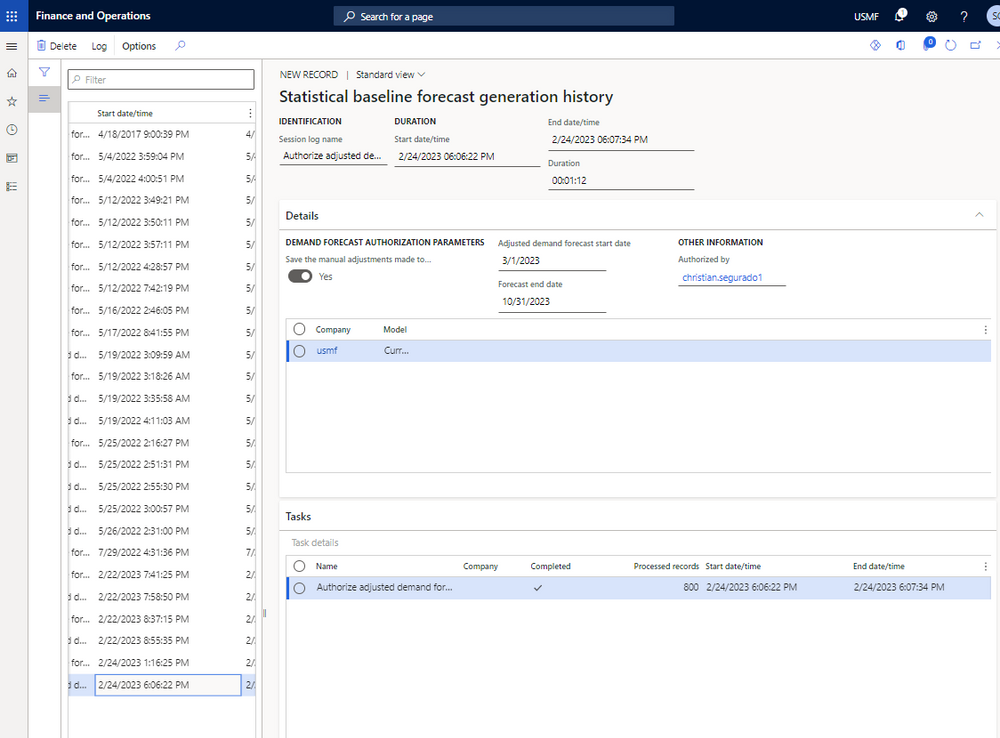Click the filter funnel icon

click(44, 72)
